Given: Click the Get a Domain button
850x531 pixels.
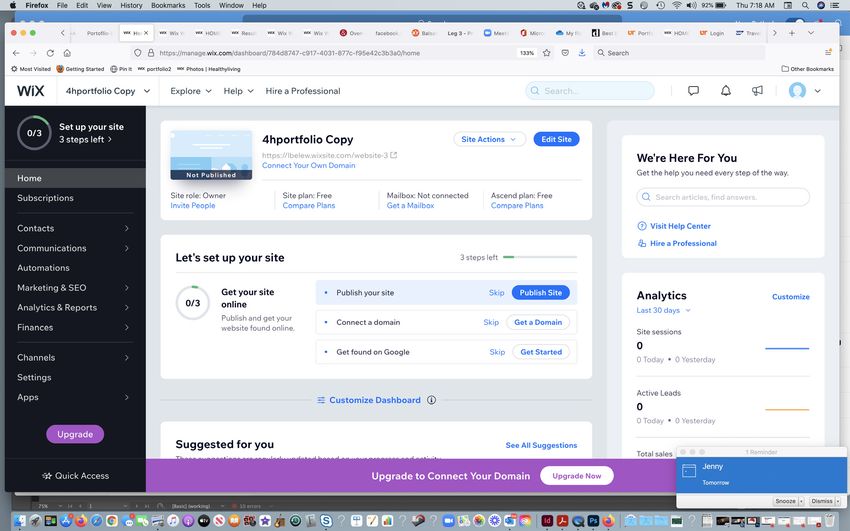Looking at the screenshot, I should (538, 322).
